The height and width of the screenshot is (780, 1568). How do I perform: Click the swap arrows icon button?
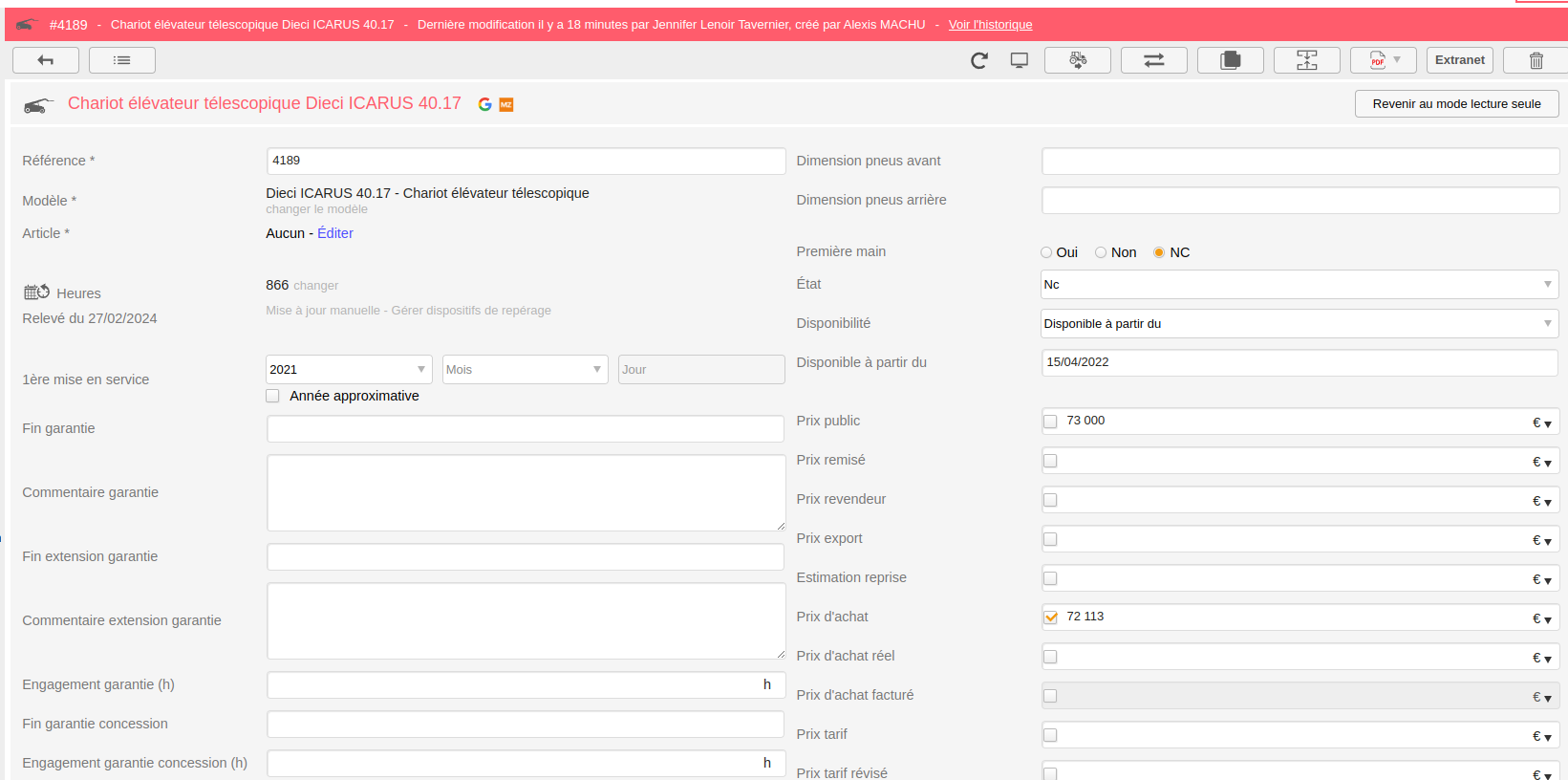(x=1154, y=60)
